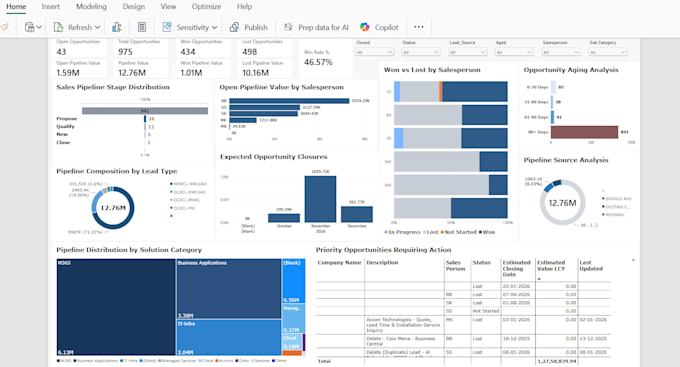Click the Not Started status cell

pos(485,311)
